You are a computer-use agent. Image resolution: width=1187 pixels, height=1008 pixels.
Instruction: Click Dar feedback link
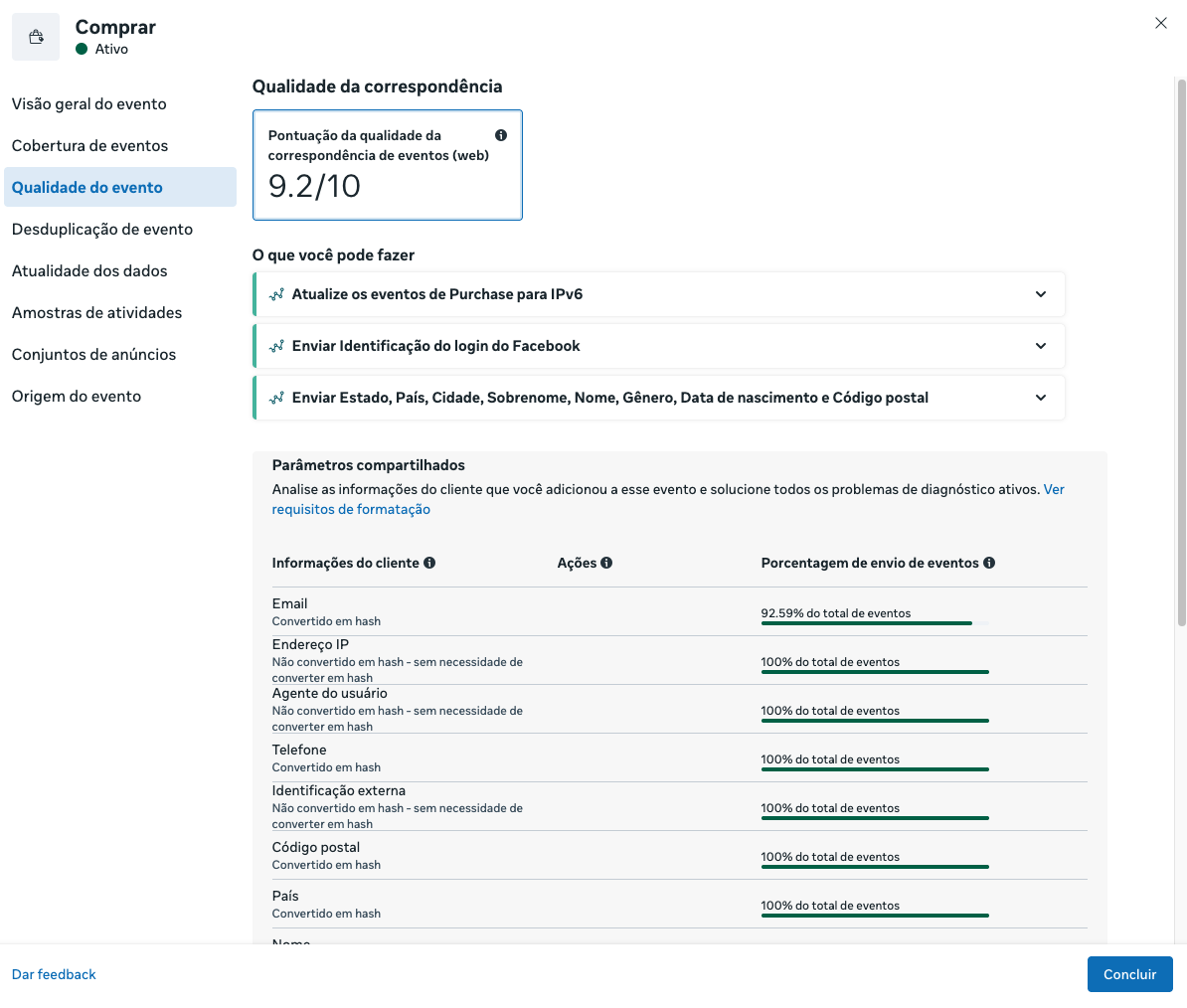[54, 975]
